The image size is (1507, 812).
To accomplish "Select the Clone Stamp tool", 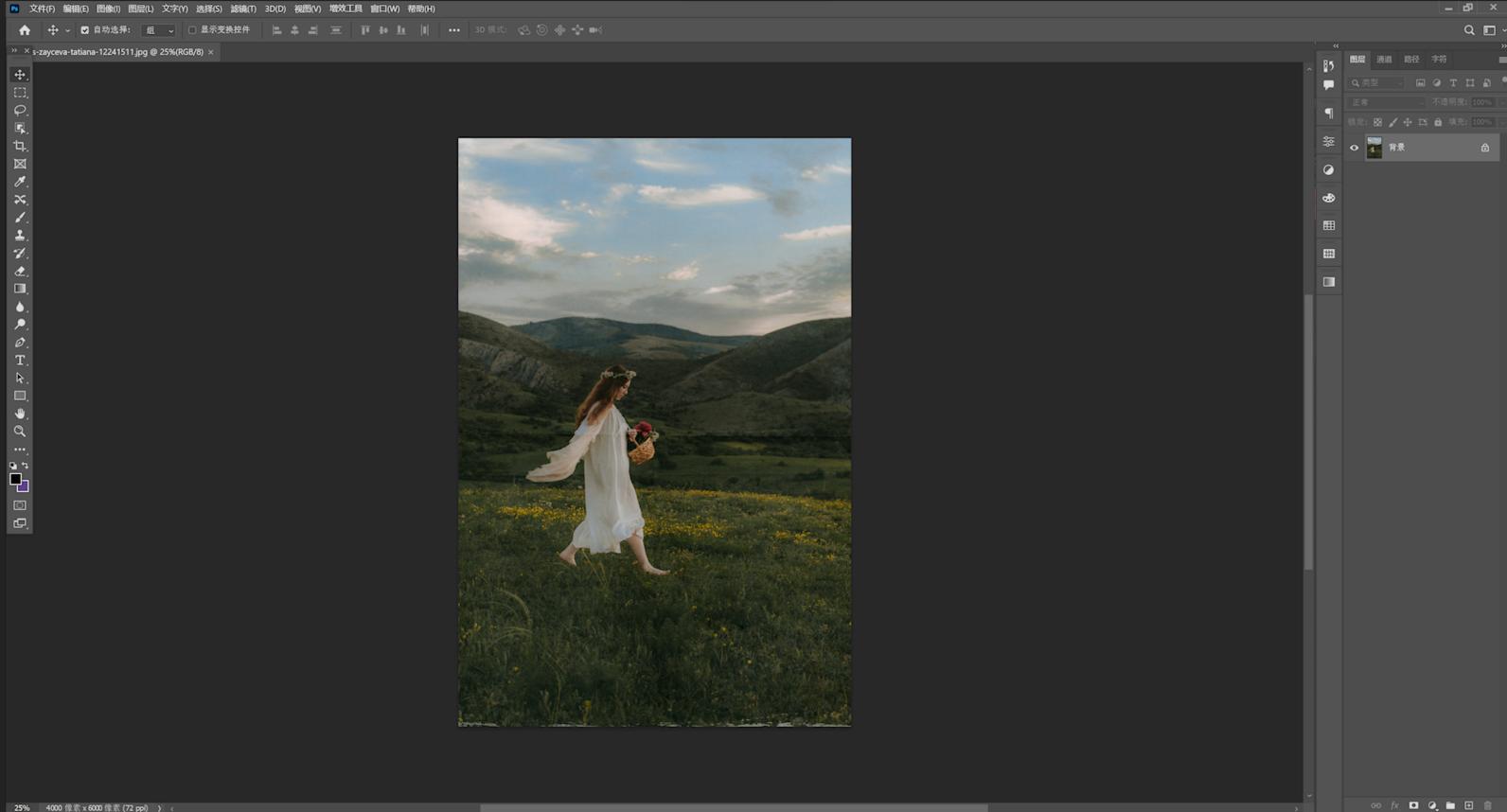I will [x=20, y=236].
